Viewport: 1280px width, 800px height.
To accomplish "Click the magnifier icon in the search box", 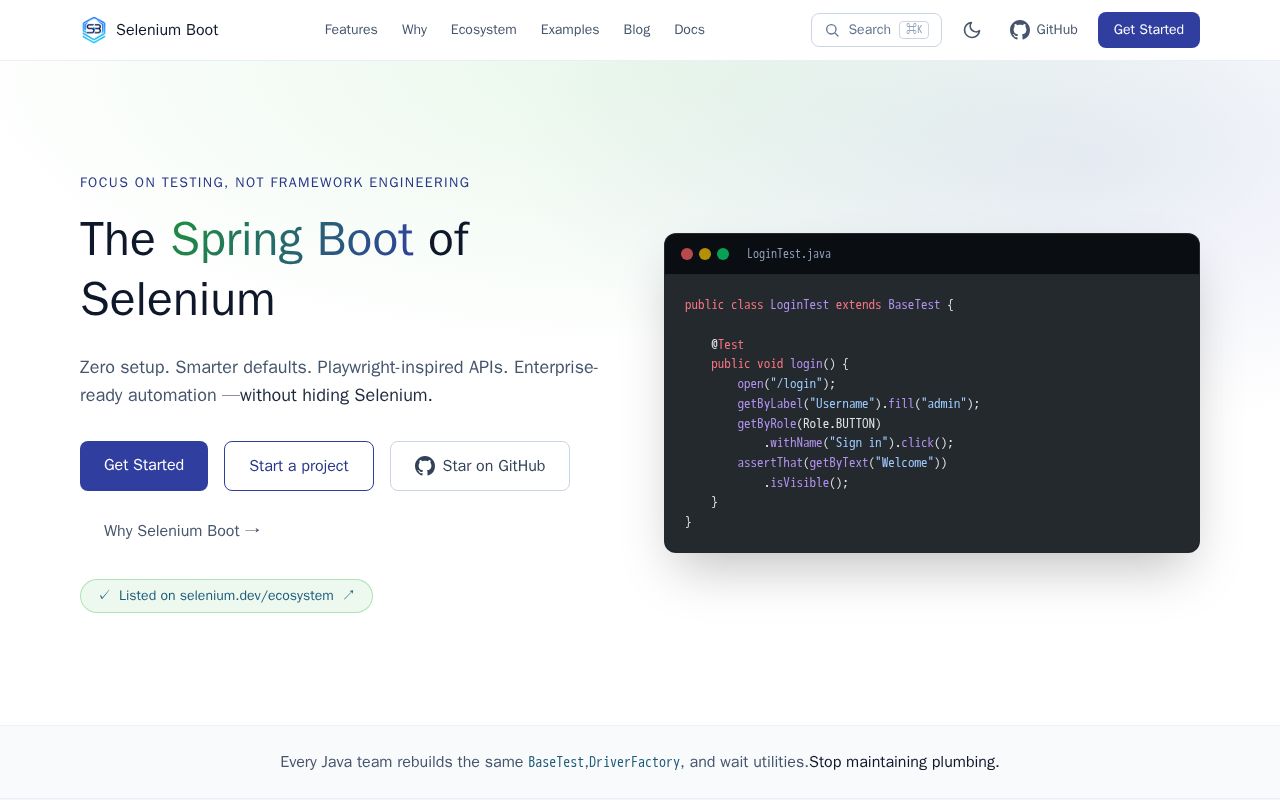I will click(x=832, y=30).
